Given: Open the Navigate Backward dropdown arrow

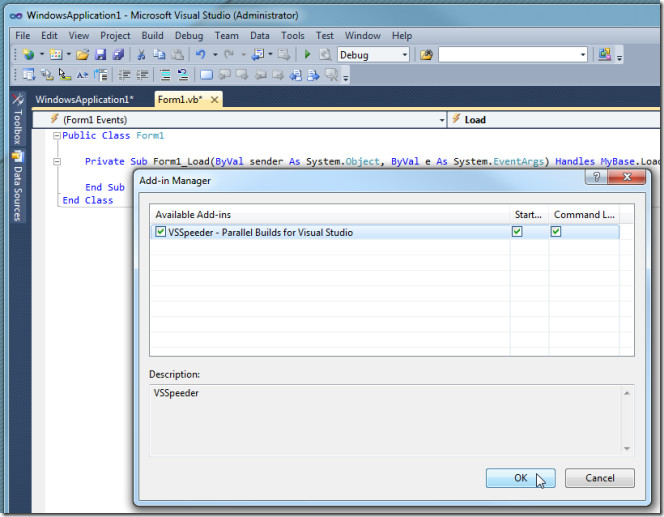Looking at the screenshot, I should 270,54.
